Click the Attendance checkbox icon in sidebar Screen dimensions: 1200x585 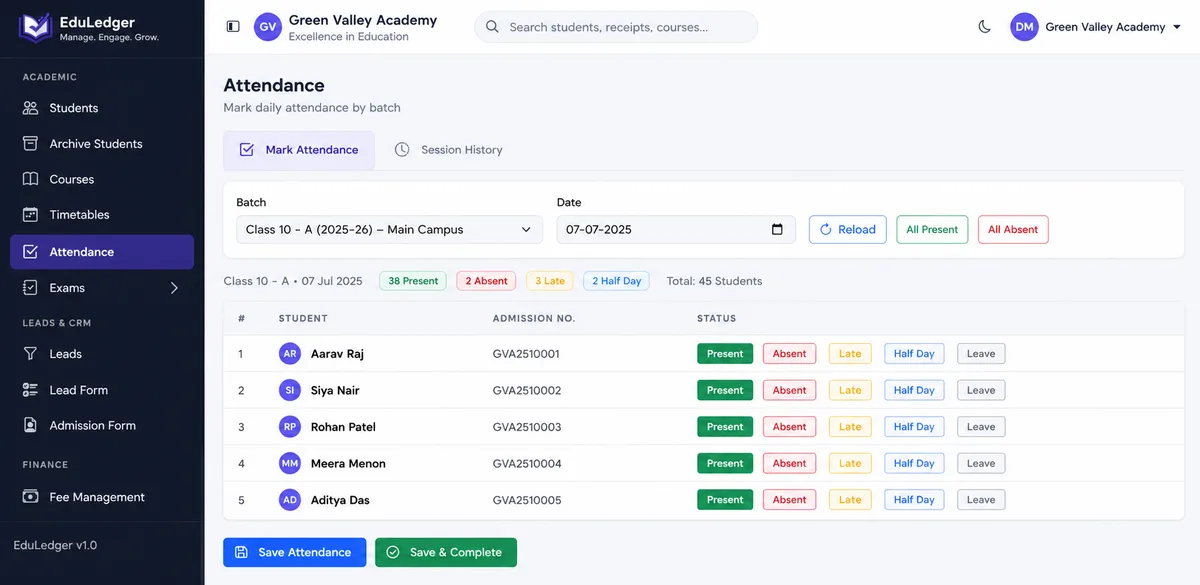click(x=30, y=252)
